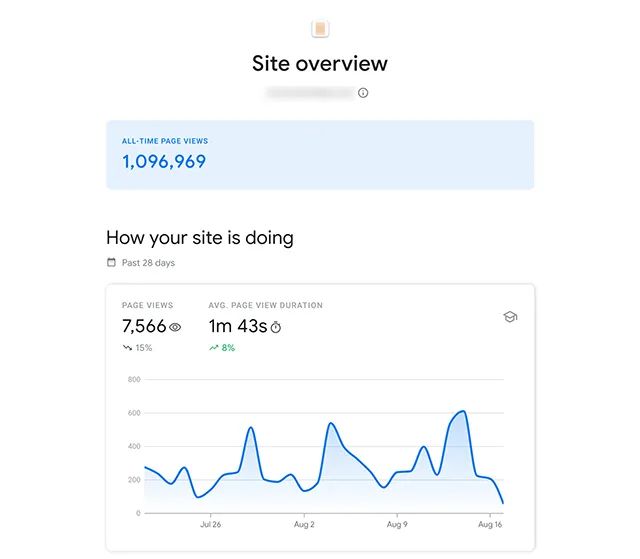
Task: Select the Avg. Page View Duration label
Action: click(265, 305)
